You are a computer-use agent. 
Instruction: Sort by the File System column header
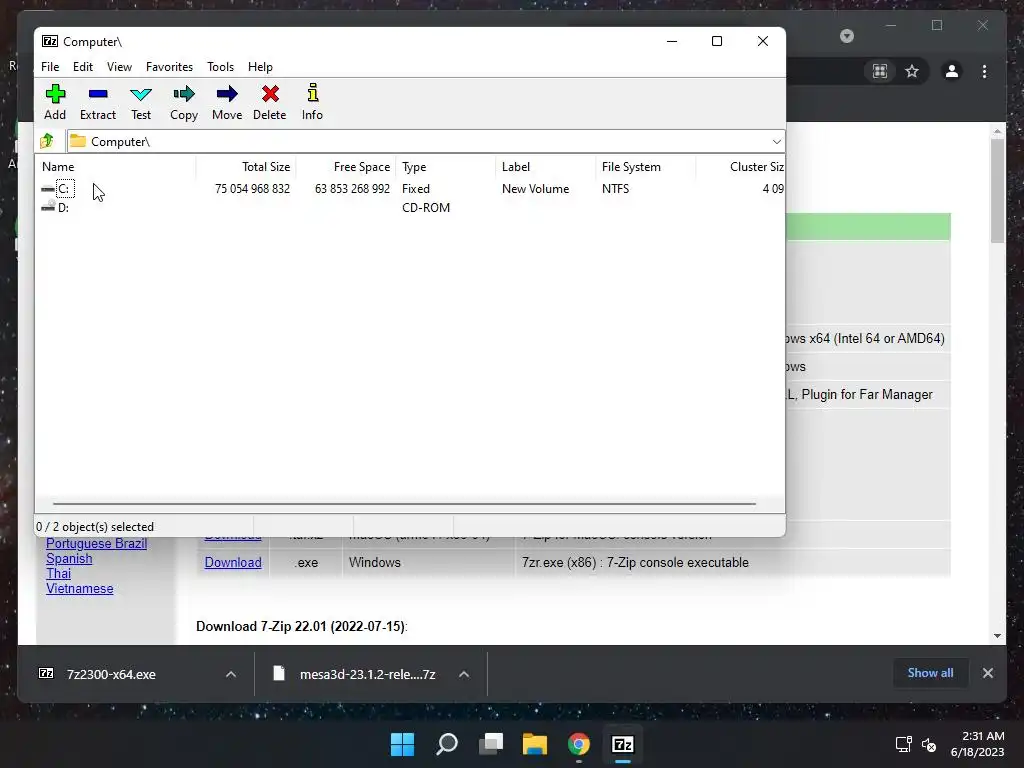pos(645,167)
